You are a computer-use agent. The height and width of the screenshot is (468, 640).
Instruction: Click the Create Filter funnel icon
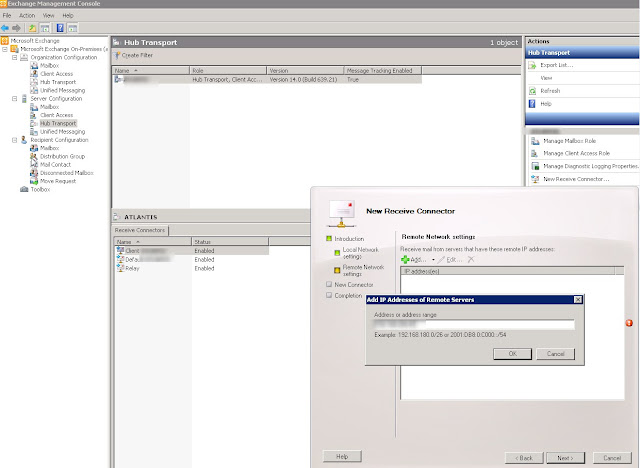click(x=117, y=55)
